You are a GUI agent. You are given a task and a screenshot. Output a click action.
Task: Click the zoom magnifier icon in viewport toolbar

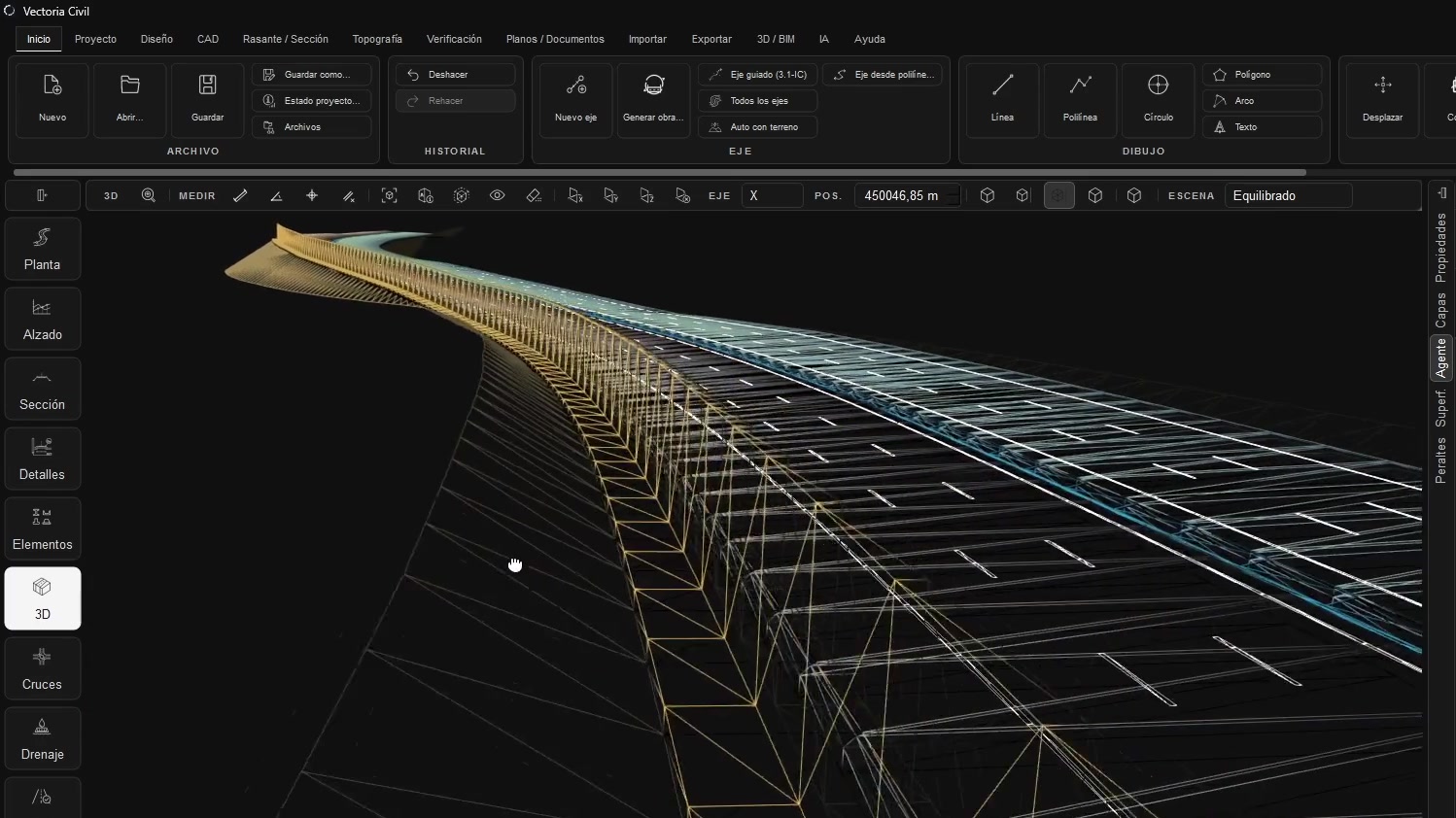click(149, 195)
